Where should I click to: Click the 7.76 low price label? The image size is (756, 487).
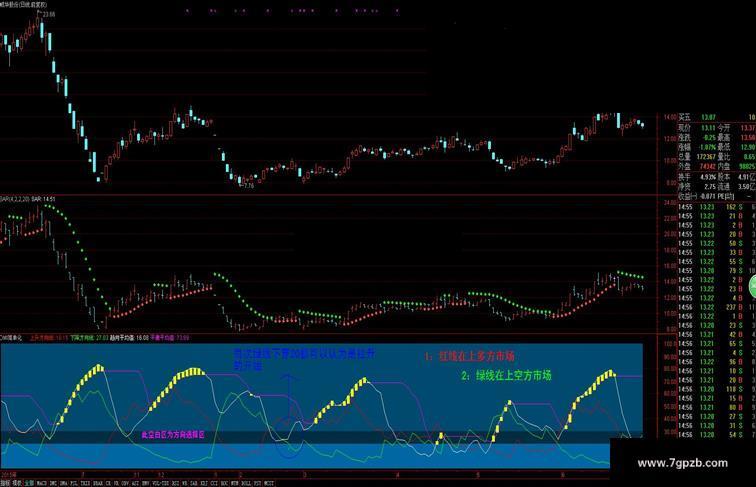click(x=249, y=186)
